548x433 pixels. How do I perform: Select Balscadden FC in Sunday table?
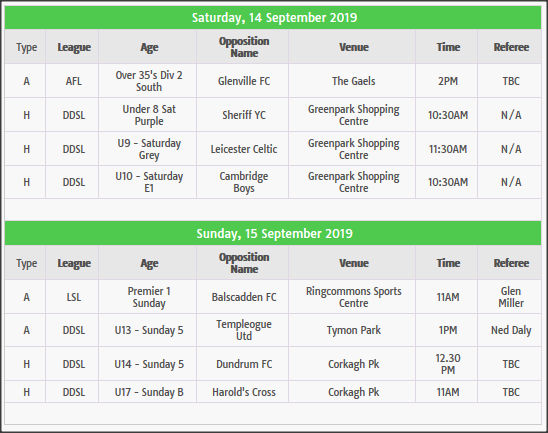coord(244,297)
